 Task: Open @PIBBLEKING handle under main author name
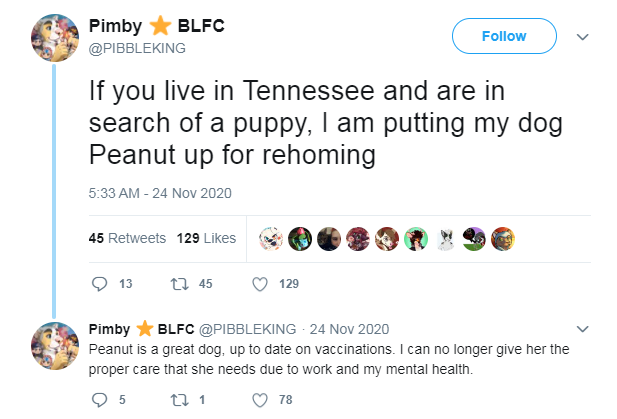coord(137,48)
